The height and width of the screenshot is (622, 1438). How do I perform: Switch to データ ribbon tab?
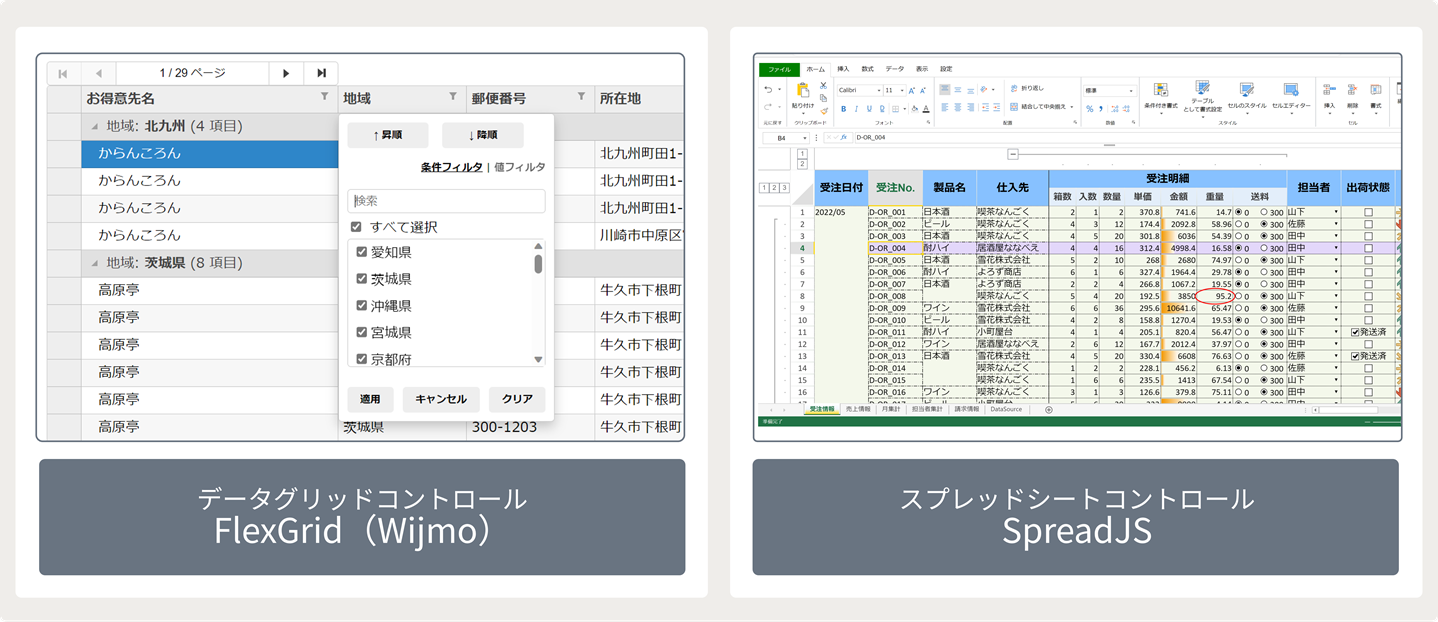[x=894, y=69]
